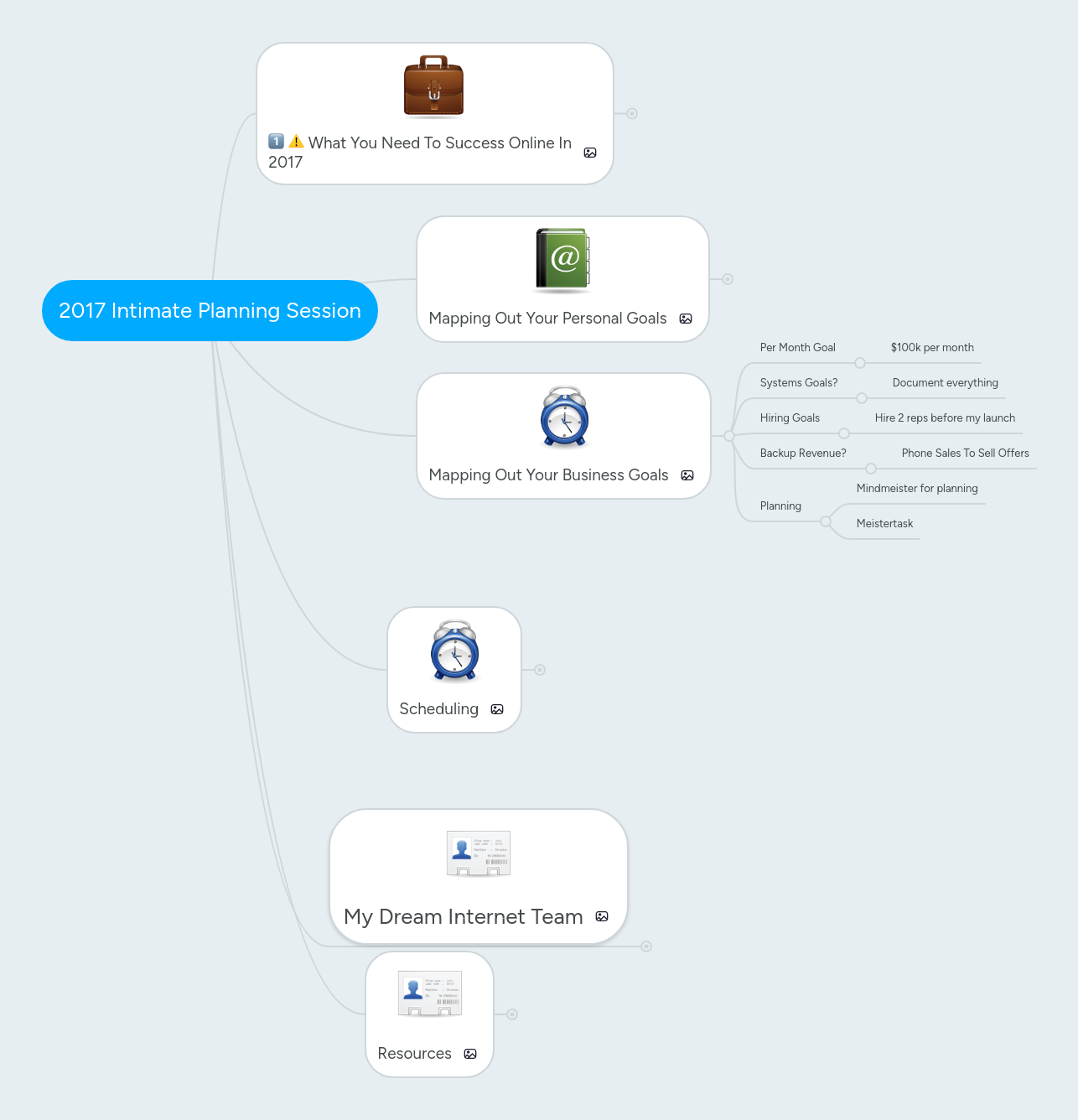Click the email contacts book icon on Personal Goals

[x=562, y=259]
